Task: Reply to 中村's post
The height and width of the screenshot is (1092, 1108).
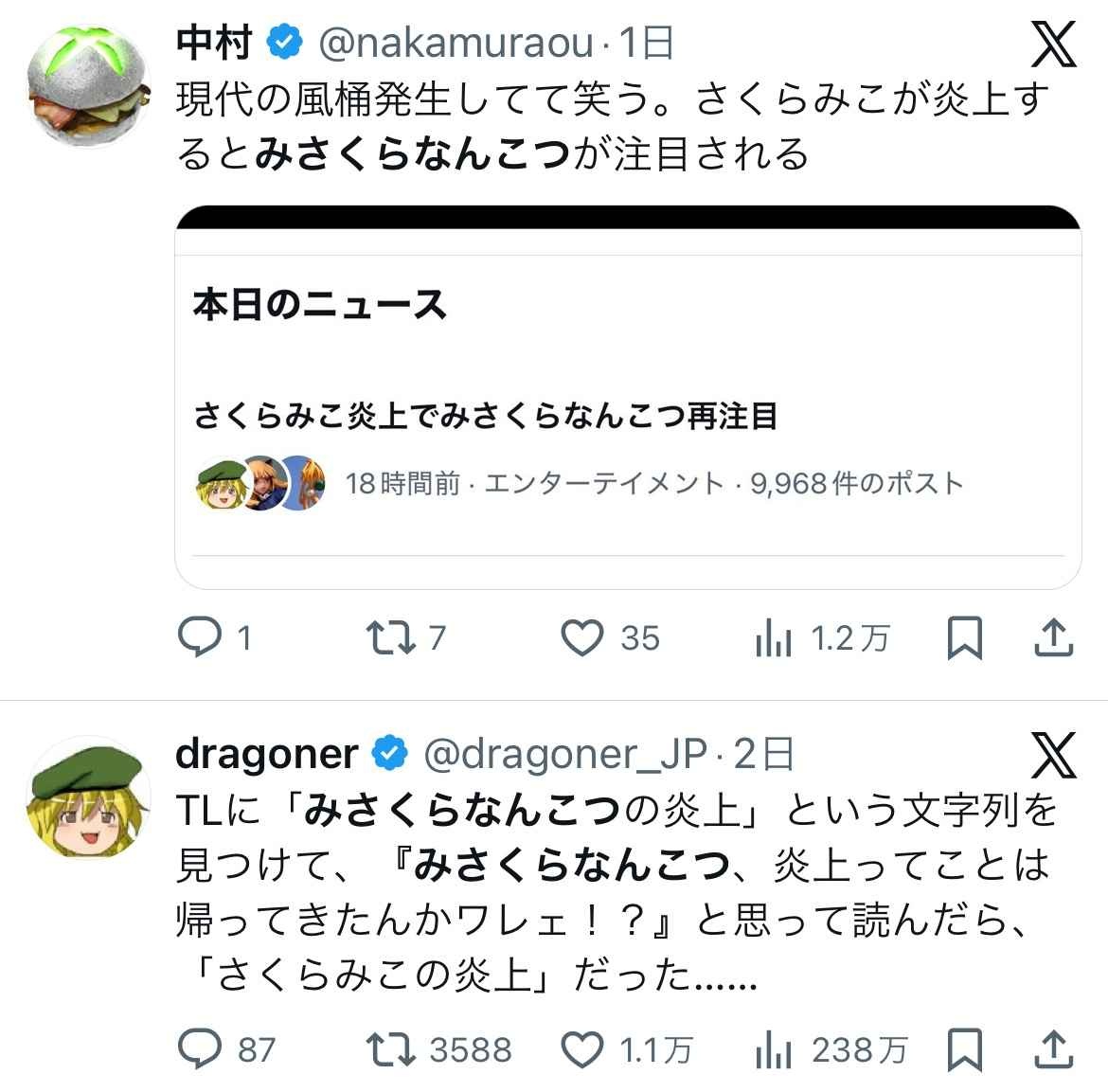Action: click(x=199, y=637)
